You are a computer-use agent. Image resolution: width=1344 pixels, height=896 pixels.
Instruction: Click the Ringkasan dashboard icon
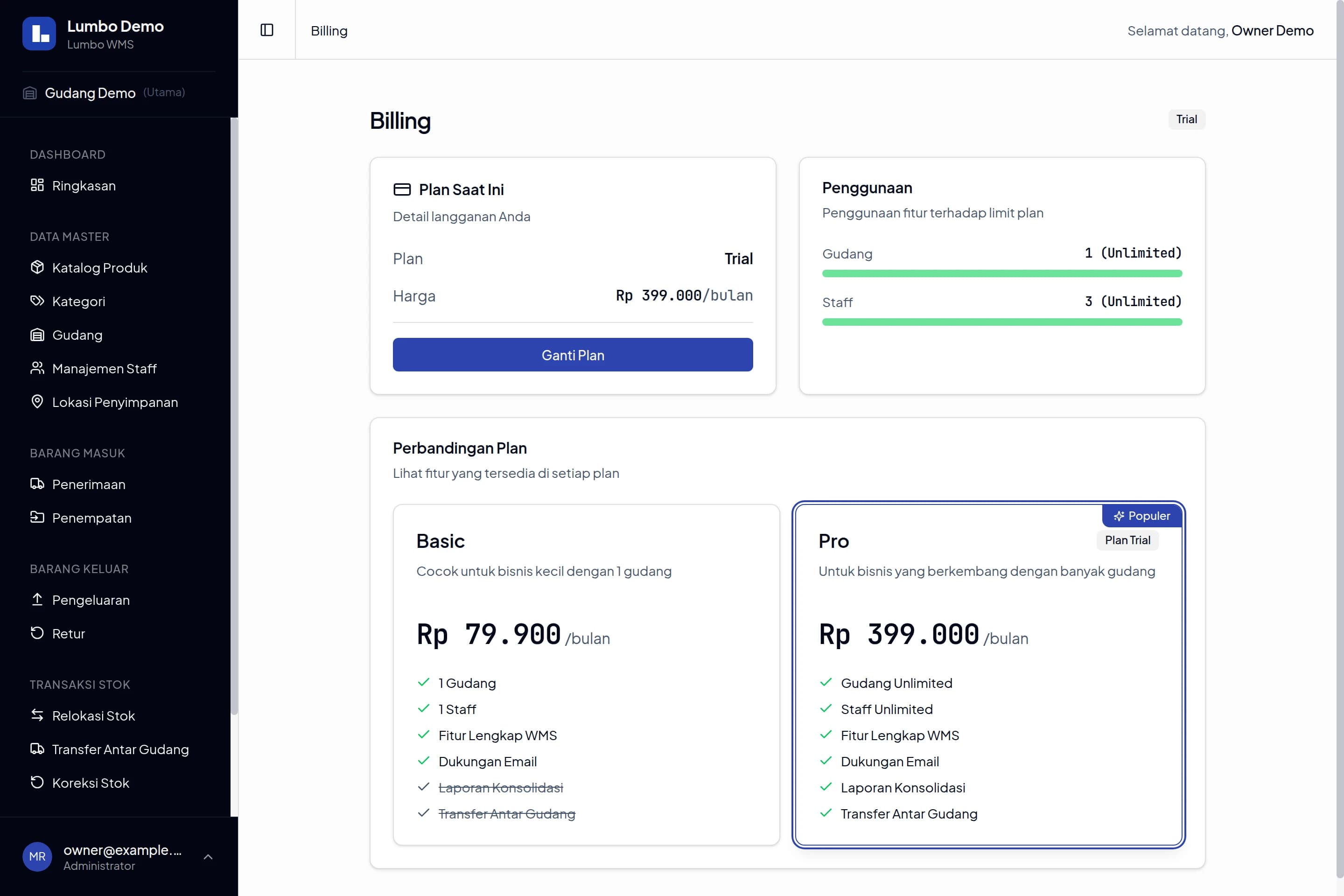(x=37, y=185)
